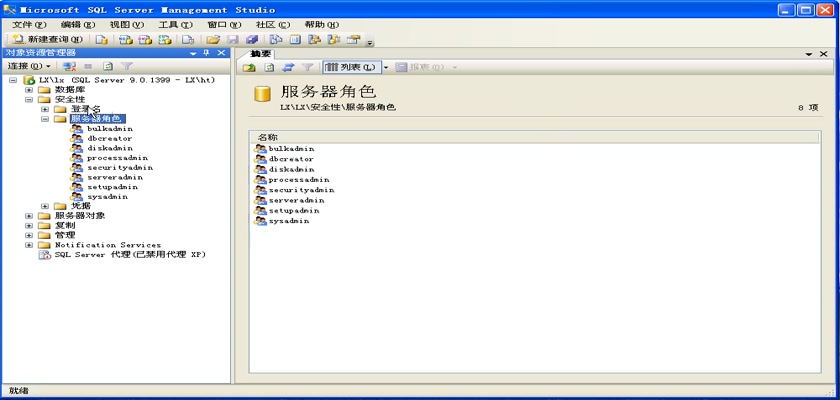The image size is (840, 400).
Task: Select processadmin in the summary list
Action: (299, 180)
